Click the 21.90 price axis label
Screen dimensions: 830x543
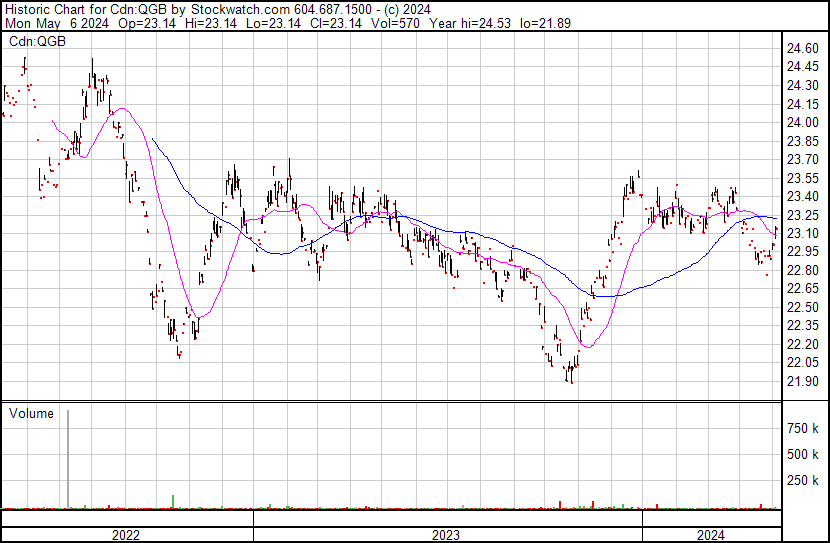(803, 381)
